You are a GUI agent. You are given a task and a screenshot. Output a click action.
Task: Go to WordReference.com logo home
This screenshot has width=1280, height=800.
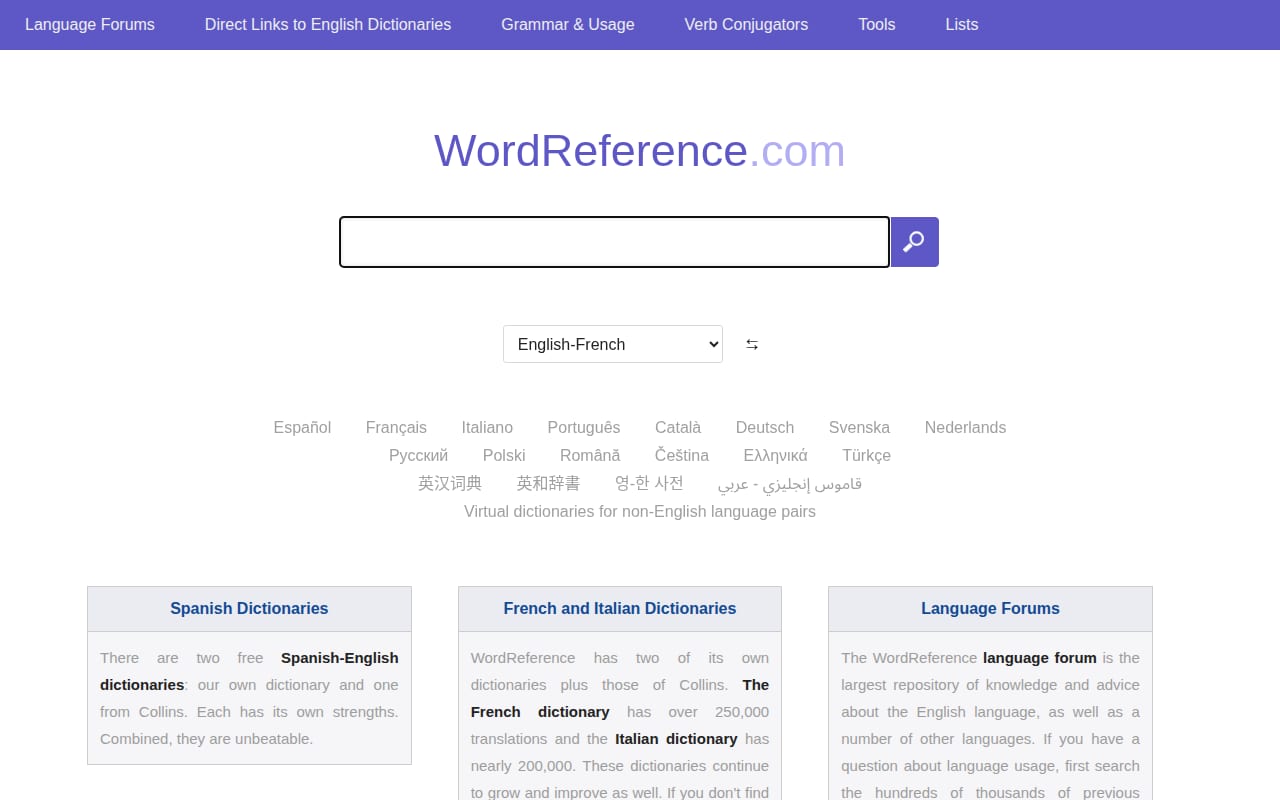click(x=640, y=151)
